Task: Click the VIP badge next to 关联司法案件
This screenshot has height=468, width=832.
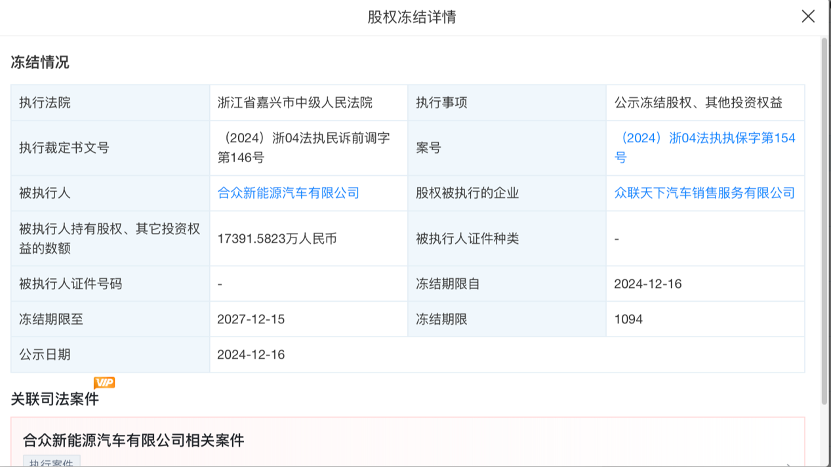Action: pyautogui.click(x=105, y=383)
